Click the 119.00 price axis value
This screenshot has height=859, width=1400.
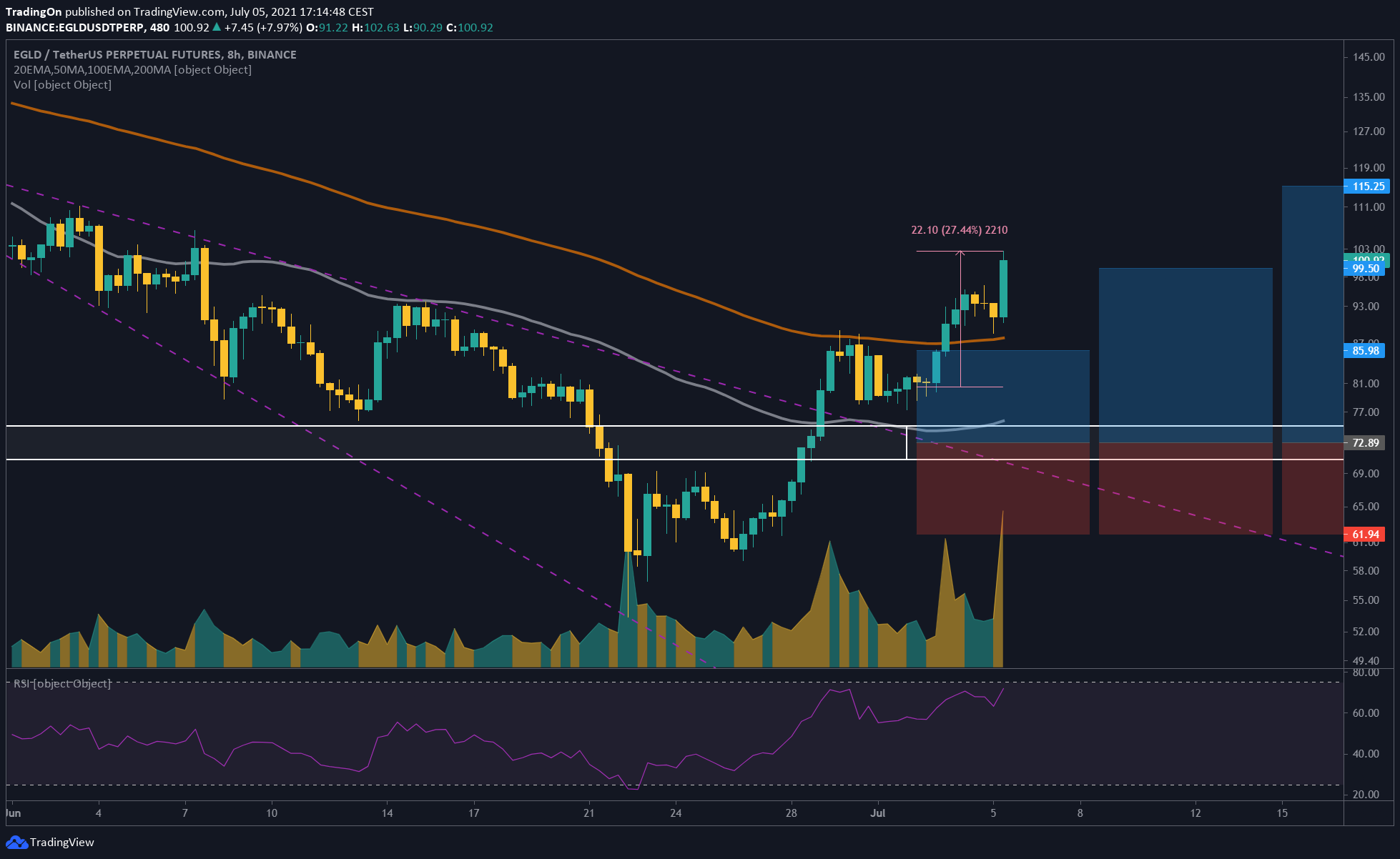pyautogui.click(x=1369, y=168)
